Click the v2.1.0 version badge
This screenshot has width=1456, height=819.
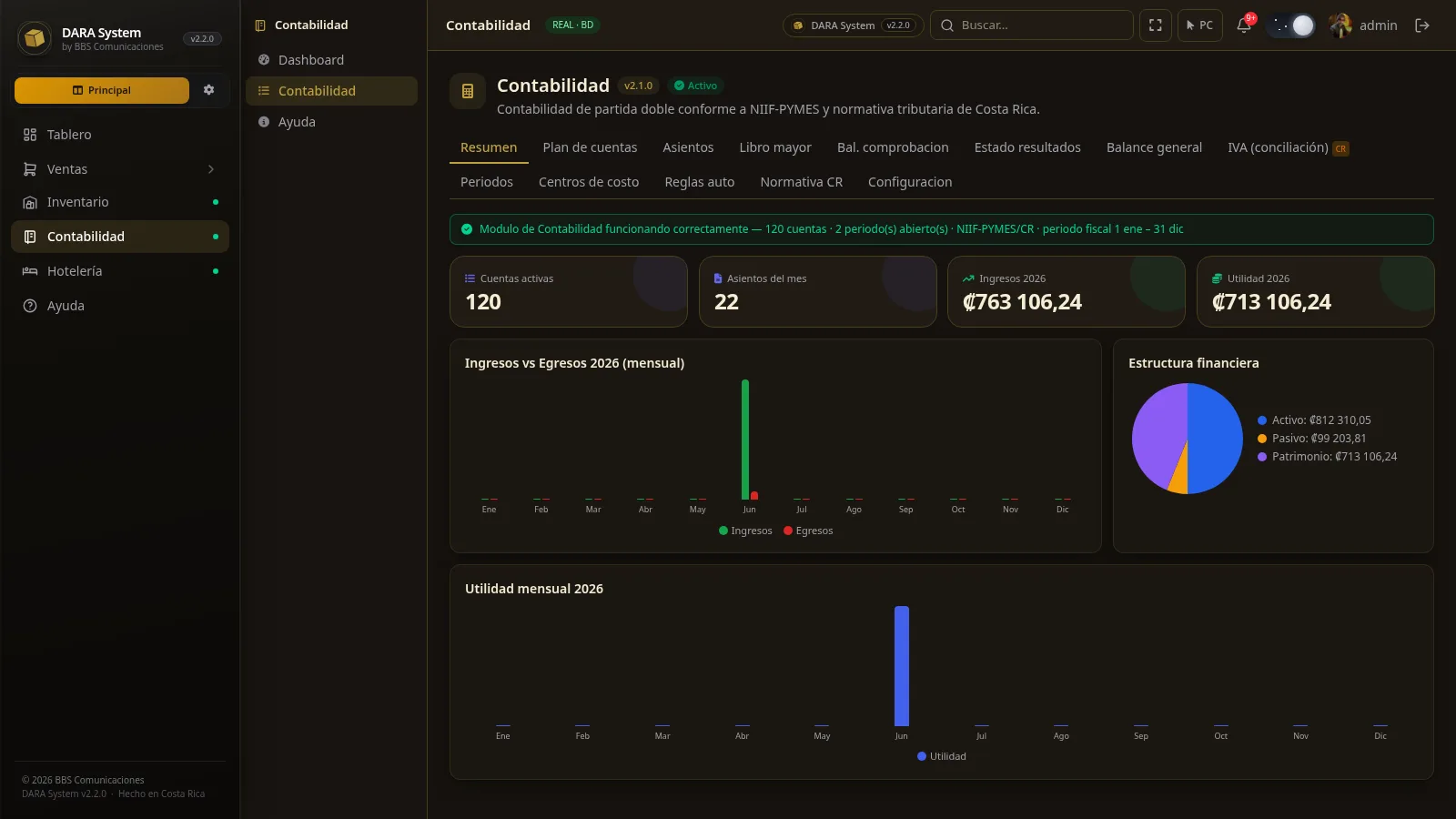tap(639, 86)
